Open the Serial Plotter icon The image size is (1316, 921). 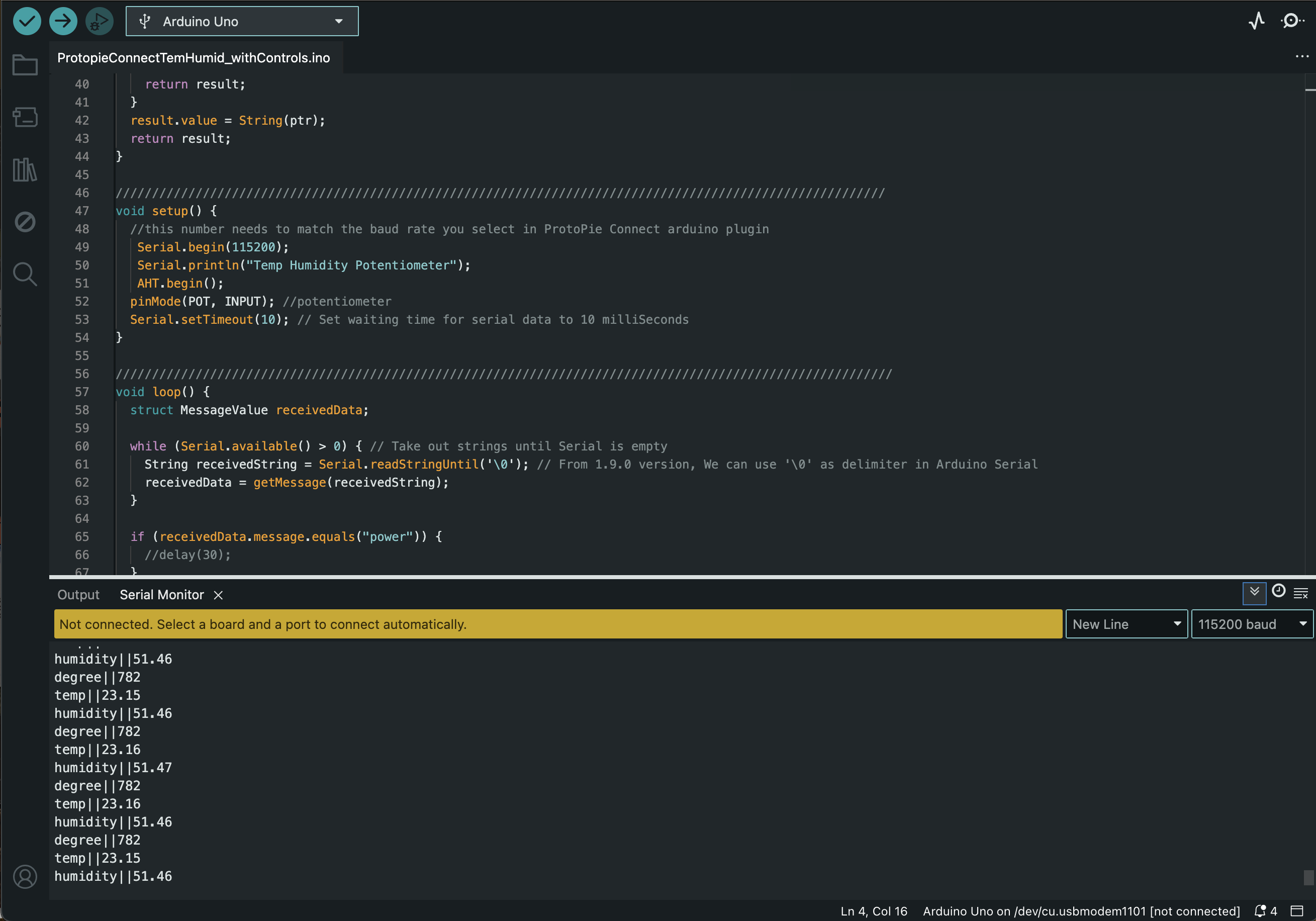point(1256,21)
